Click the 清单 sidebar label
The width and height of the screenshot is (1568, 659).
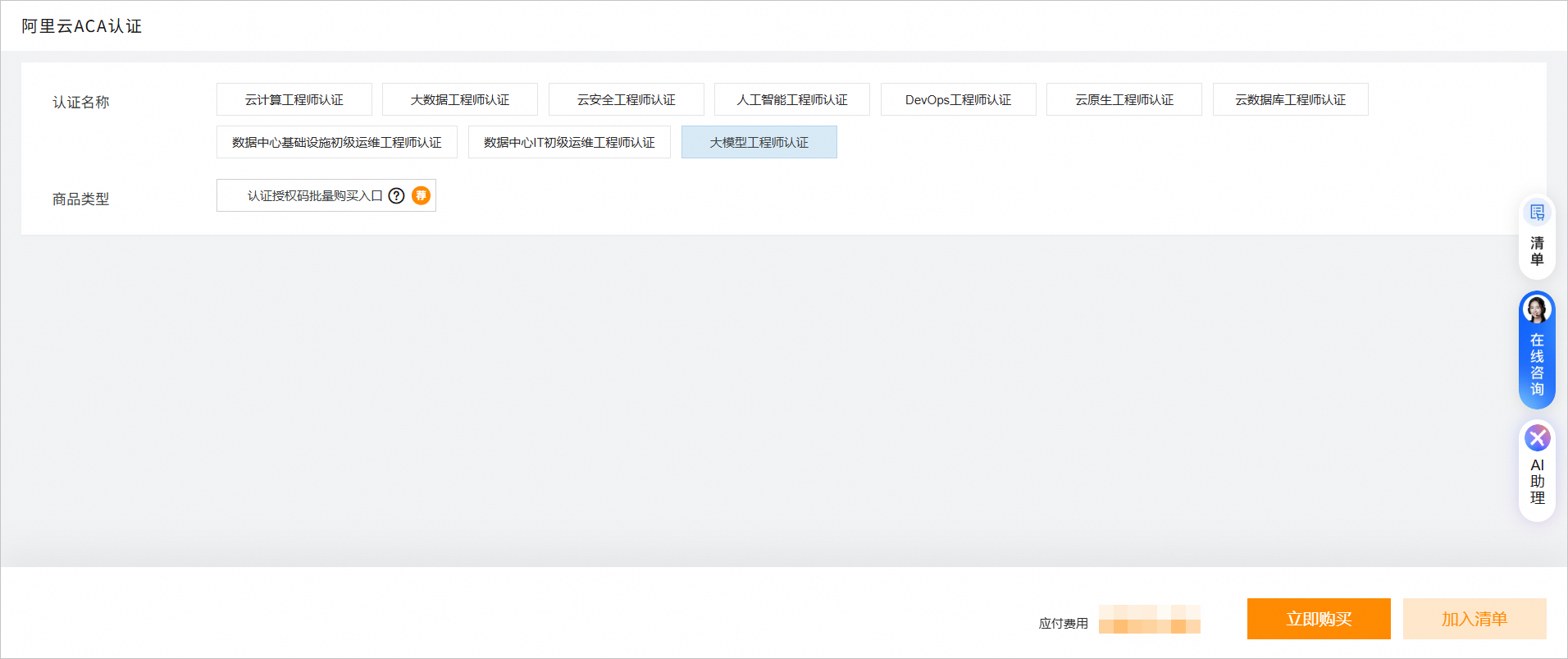(1537, 251)
